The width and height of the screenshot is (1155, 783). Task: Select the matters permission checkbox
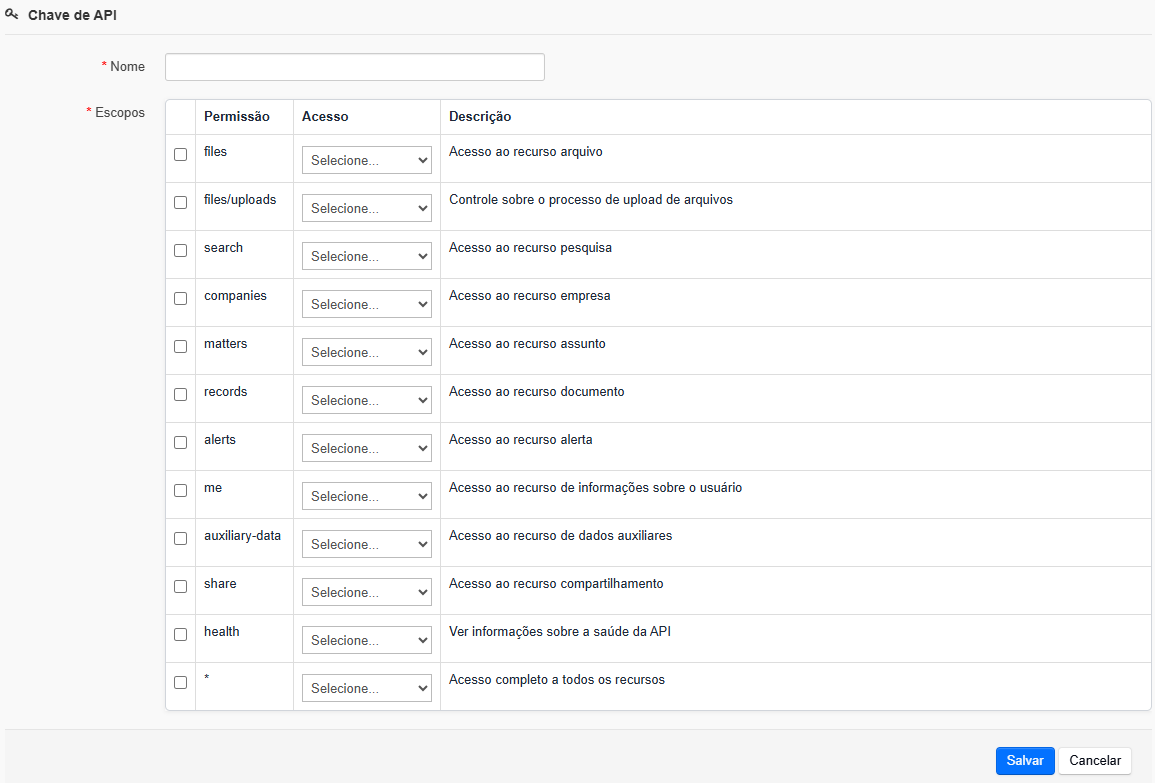coord(180,346)
